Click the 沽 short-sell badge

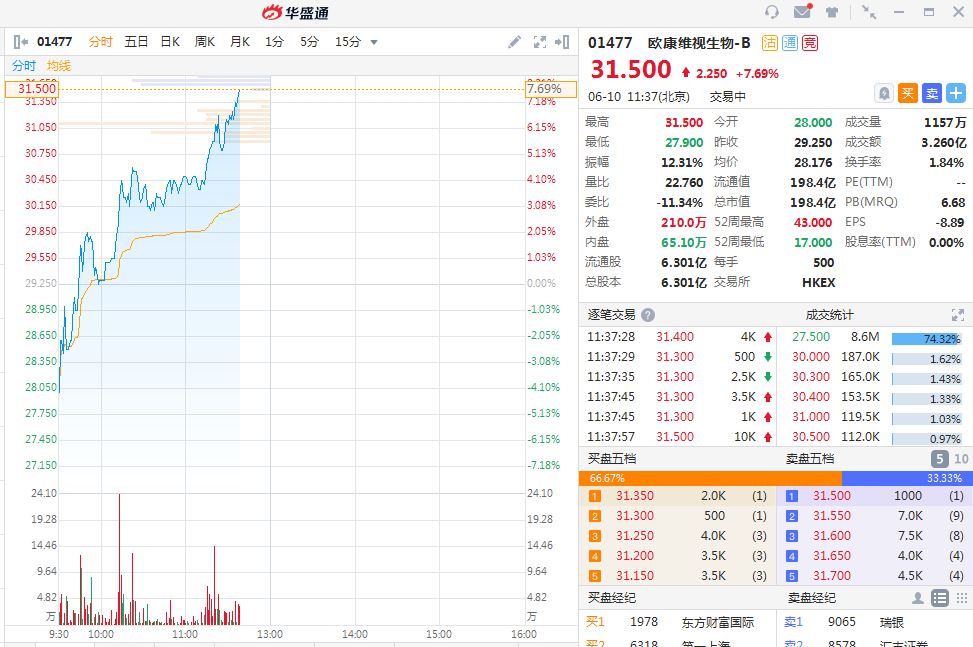click(769, 43)
